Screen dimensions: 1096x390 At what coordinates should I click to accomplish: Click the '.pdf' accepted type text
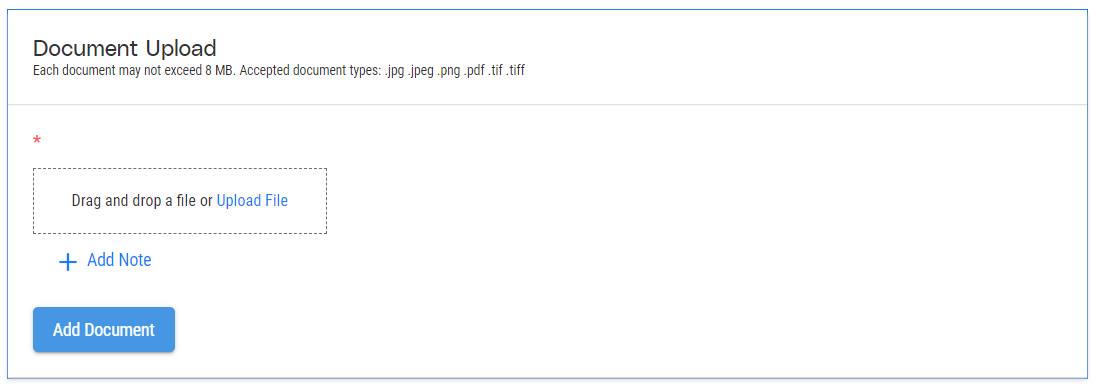click(x=474, y=71)
